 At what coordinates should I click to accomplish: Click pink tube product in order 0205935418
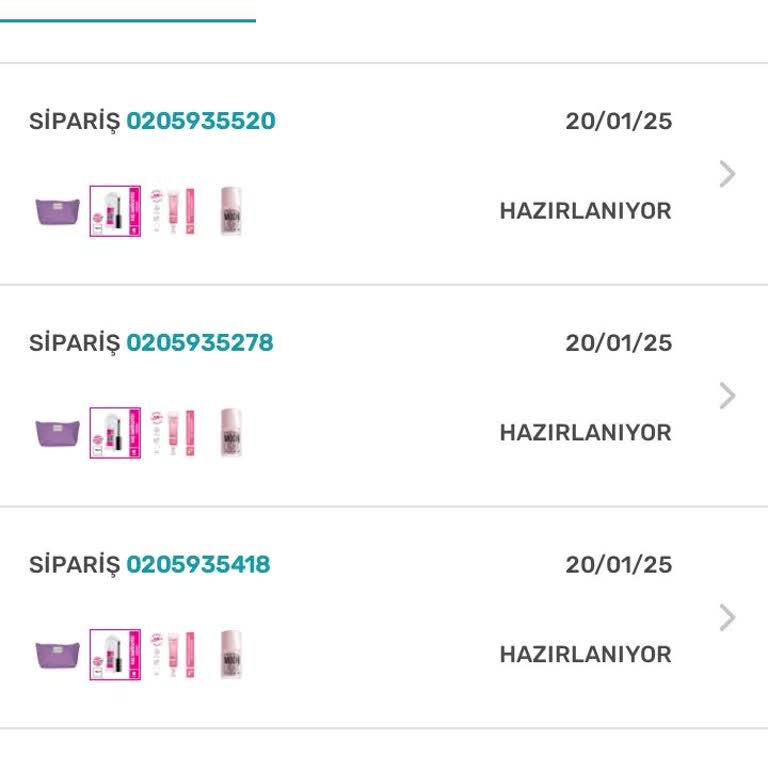pyautogui.click(x=173, y=655)
